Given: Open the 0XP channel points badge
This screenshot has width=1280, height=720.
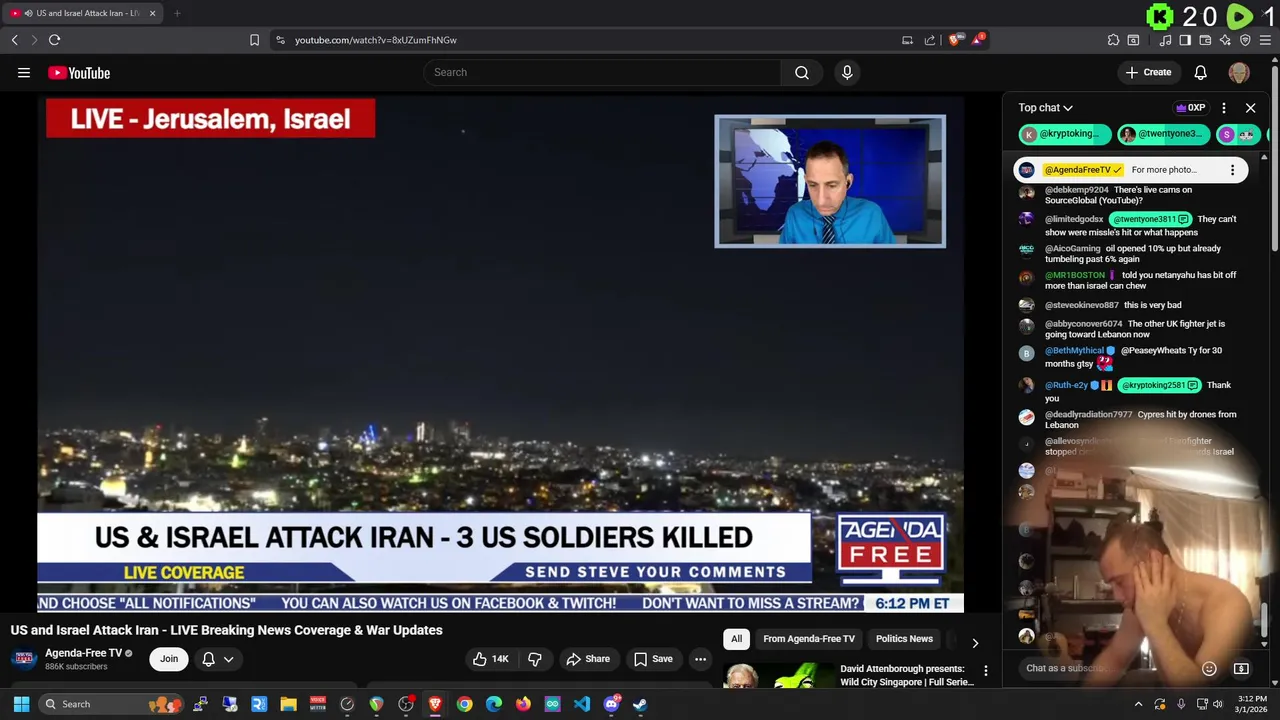Looking at the screenshot, I should point(1191,108).
